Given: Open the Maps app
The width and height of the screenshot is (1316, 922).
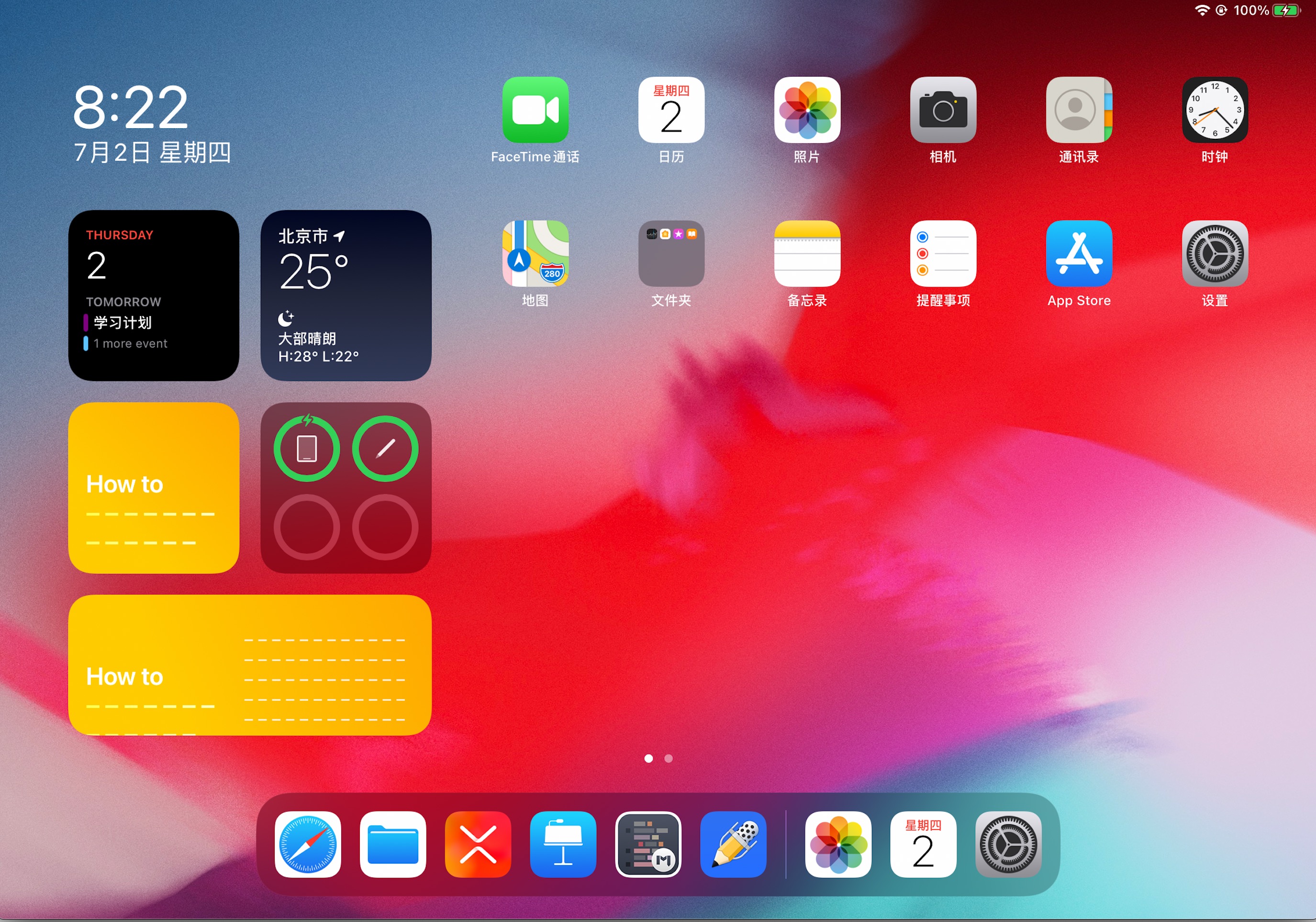Looking at the screenshot, I should click(x=535, y=253).
